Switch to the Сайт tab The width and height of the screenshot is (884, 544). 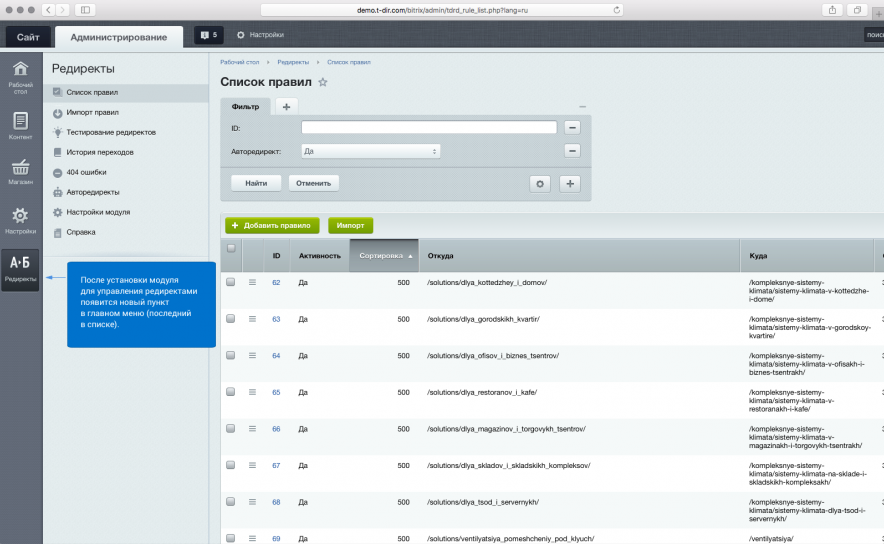pos(28,37)
